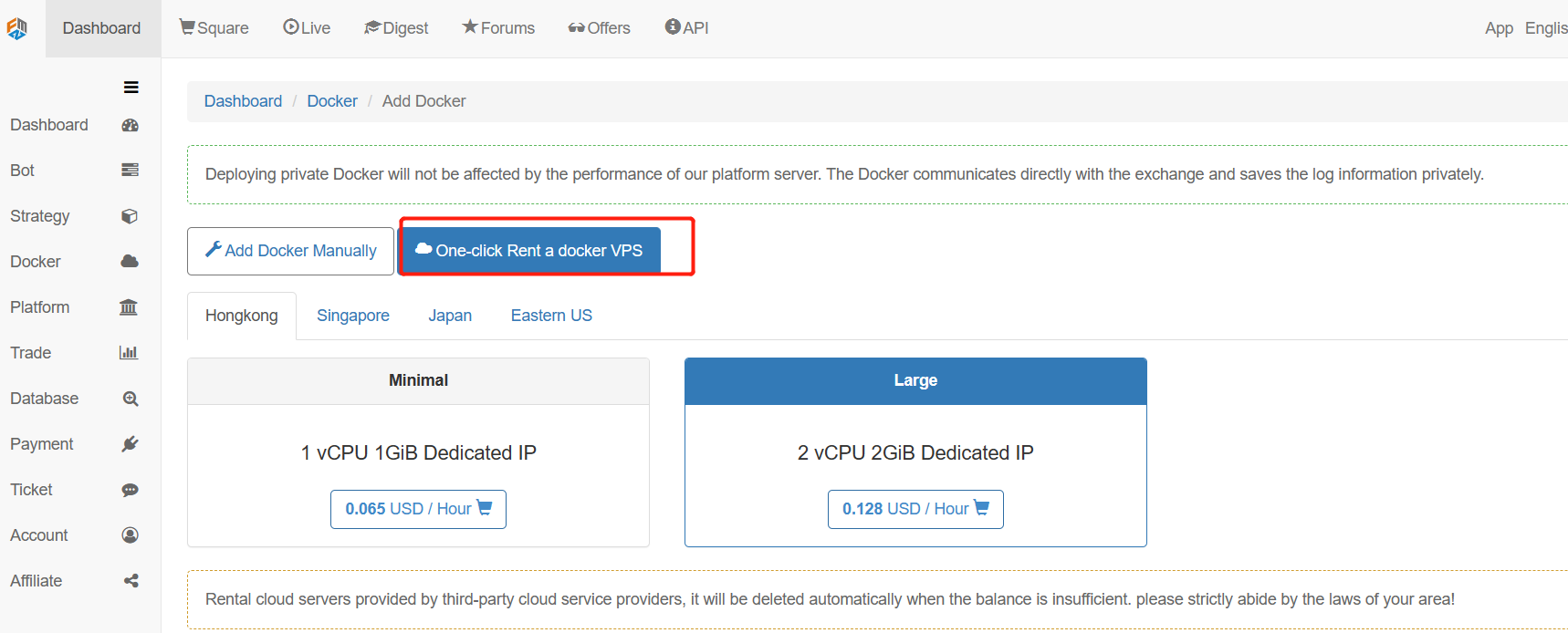Click the Docker breadcrumb link

pyautogui.click(x=332, y=101)
